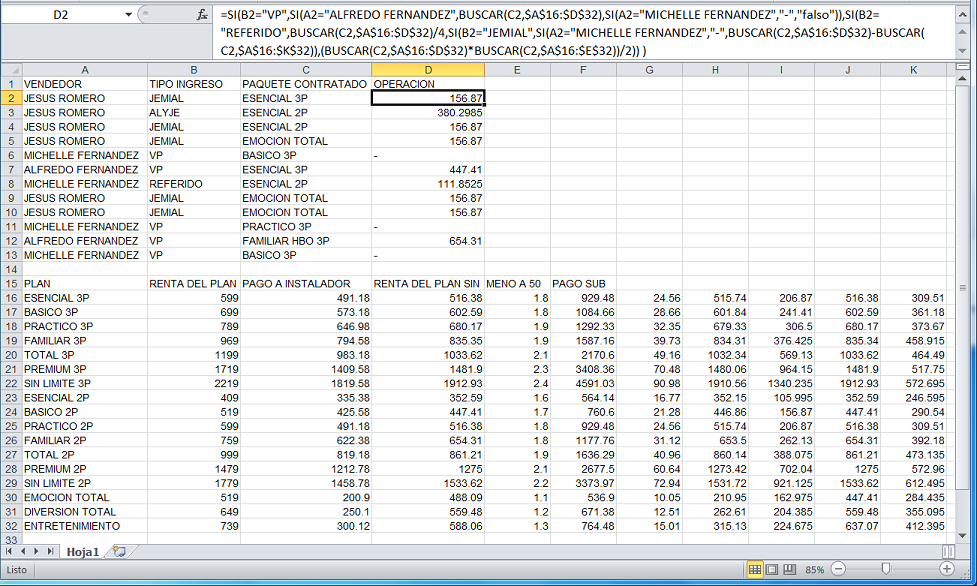
Task: Click the zoom out minus button
Action: pos(839,569)
